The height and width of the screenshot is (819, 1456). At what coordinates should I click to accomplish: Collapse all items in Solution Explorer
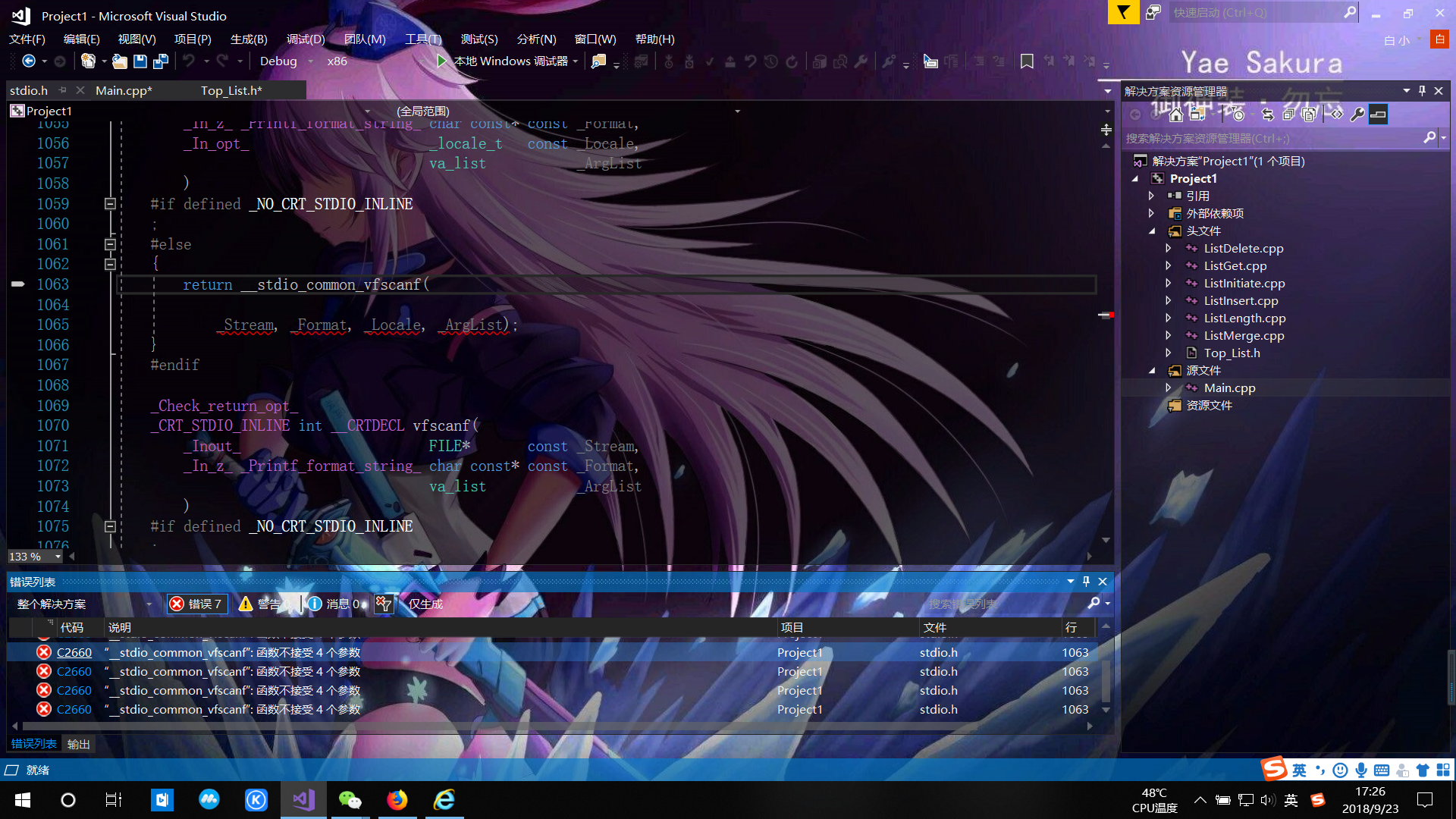1288,115
